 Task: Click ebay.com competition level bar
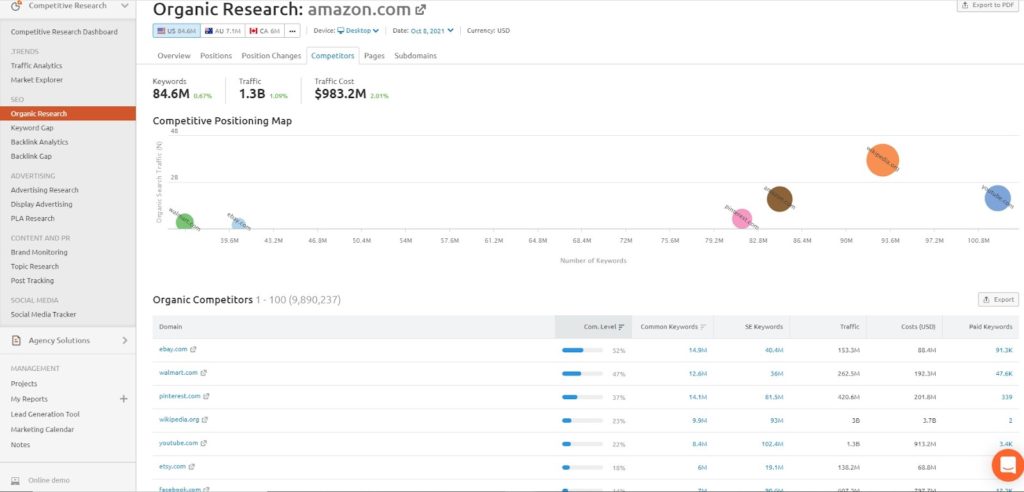[582, 350]
